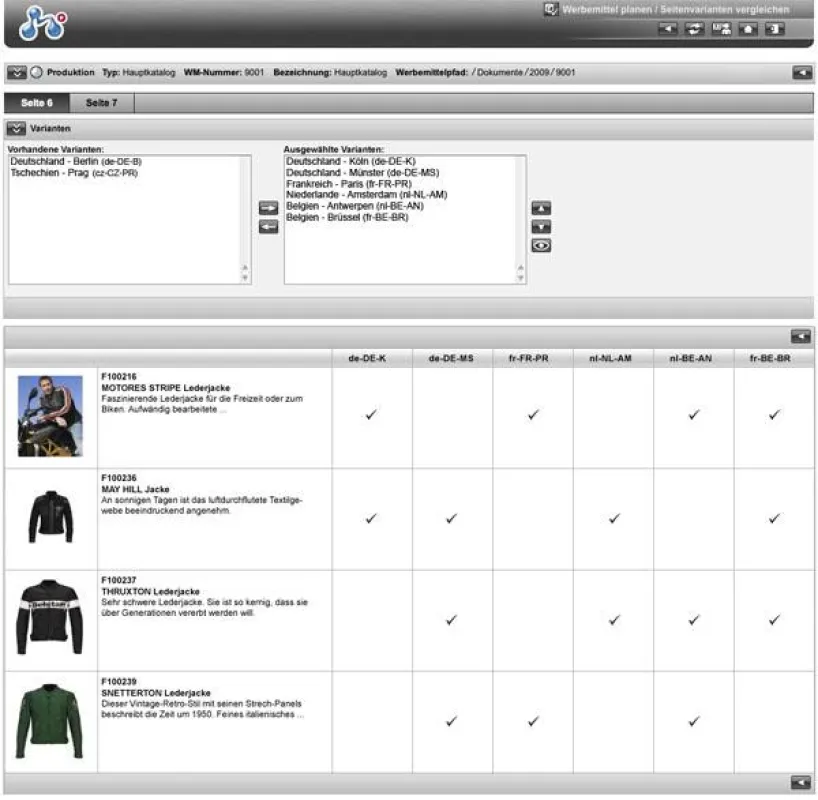Click the de-DE-MS column header
Screen dimensions: 818x800
(451, 359)
